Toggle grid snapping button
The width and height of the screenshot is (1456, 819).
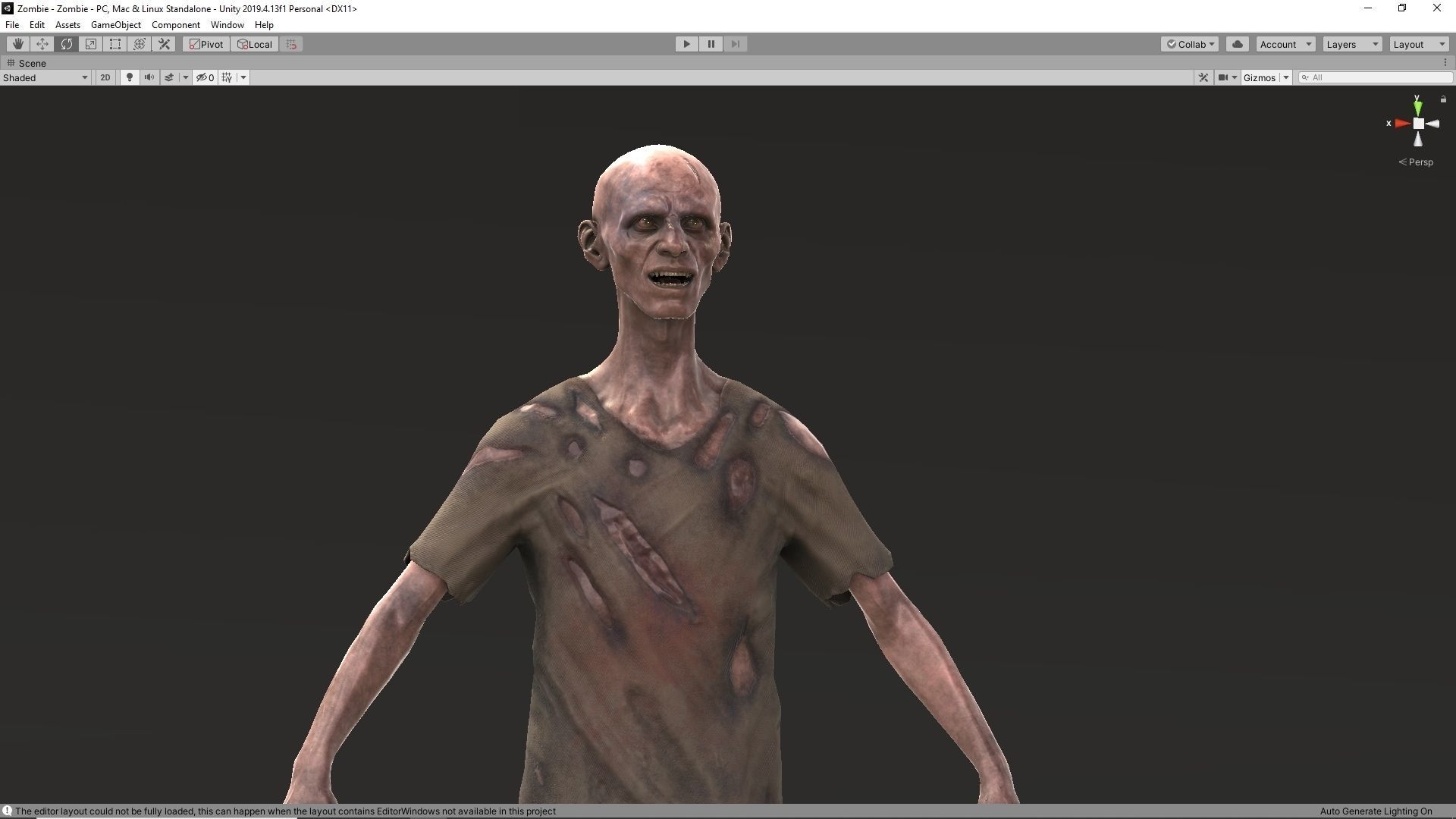click(291, 44)
